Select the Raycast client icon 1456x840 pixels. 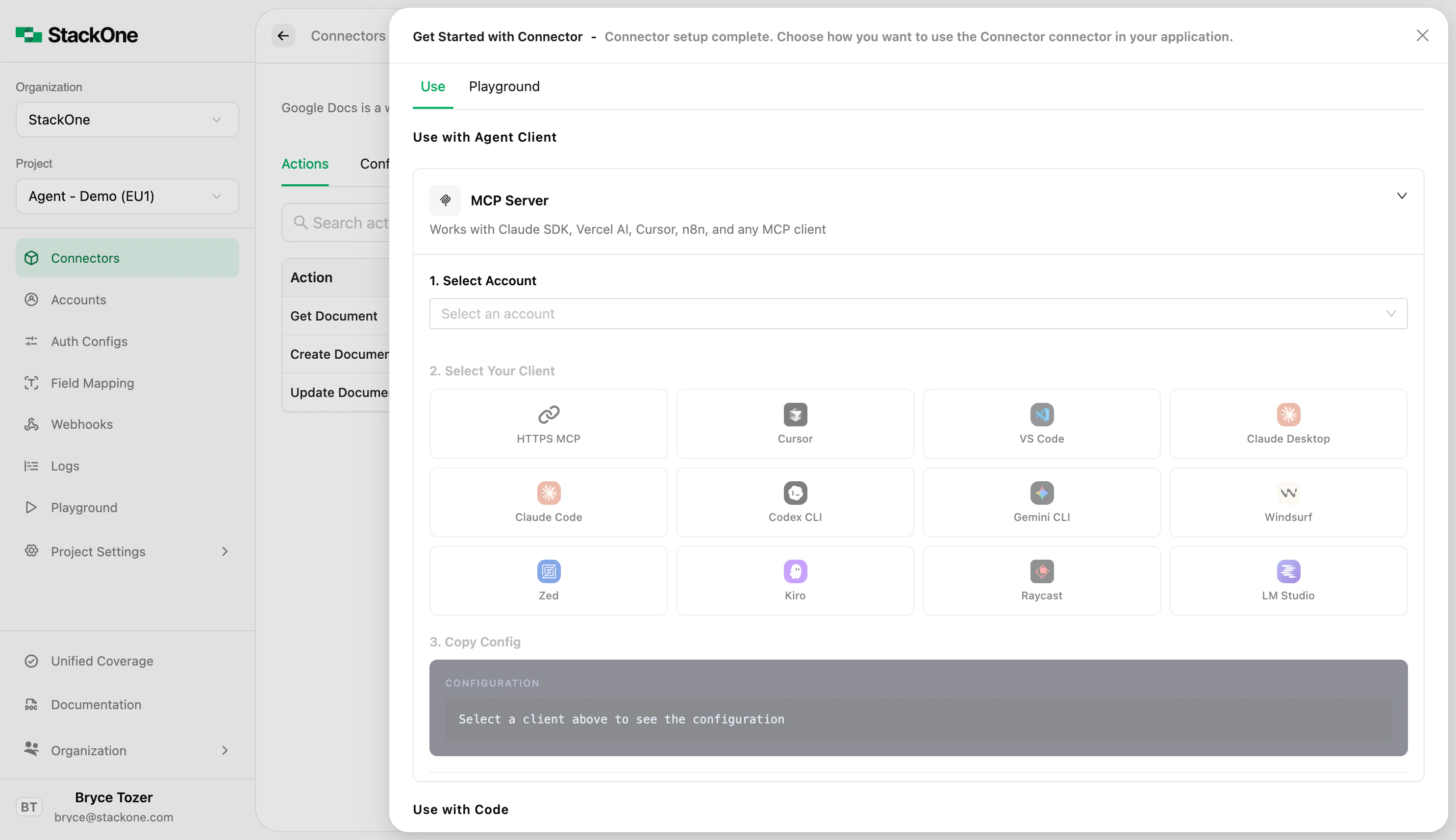(1041, 580)
